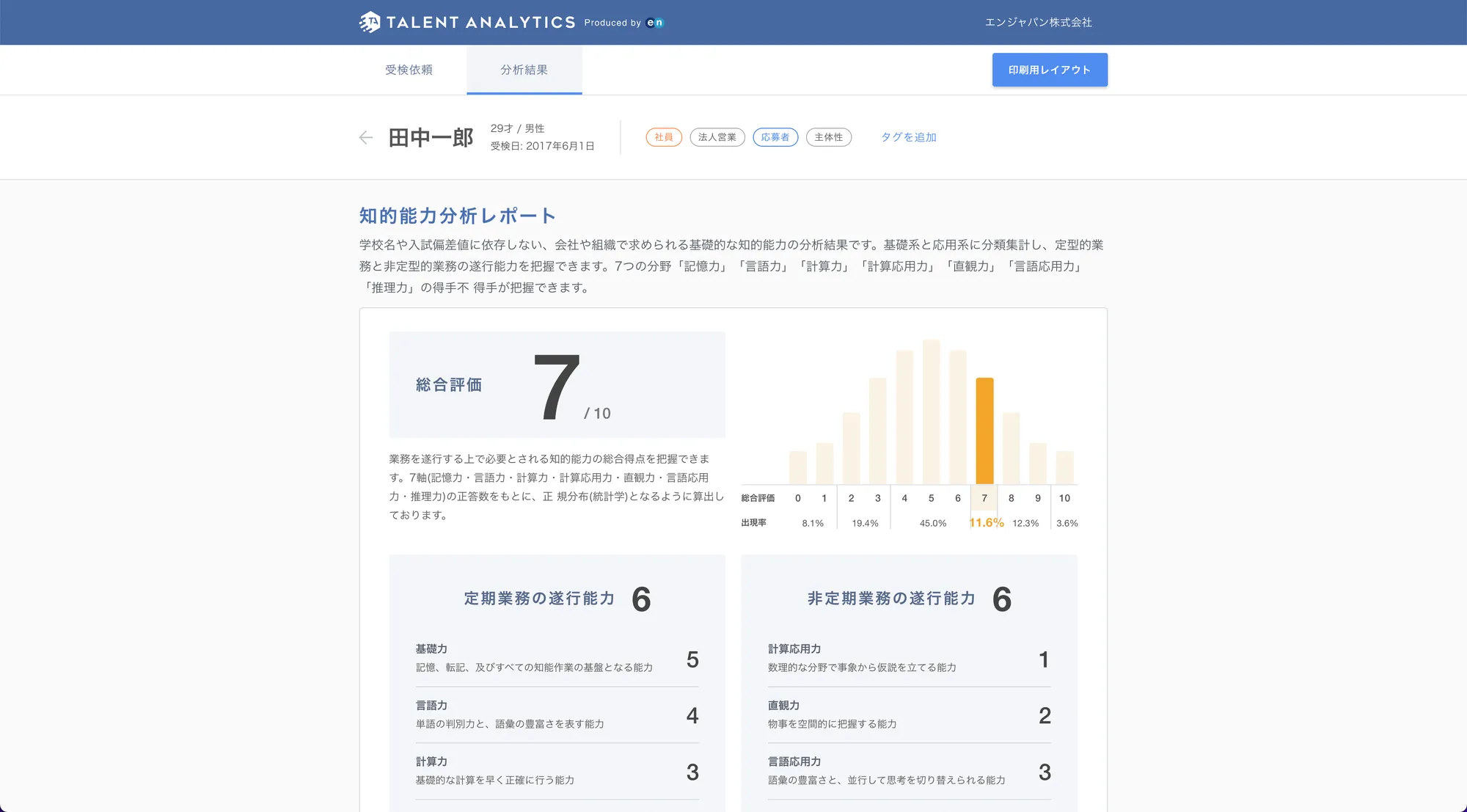Toggle the 応募者 tag
The image size is (1467, 812).
tap(775, 137)
